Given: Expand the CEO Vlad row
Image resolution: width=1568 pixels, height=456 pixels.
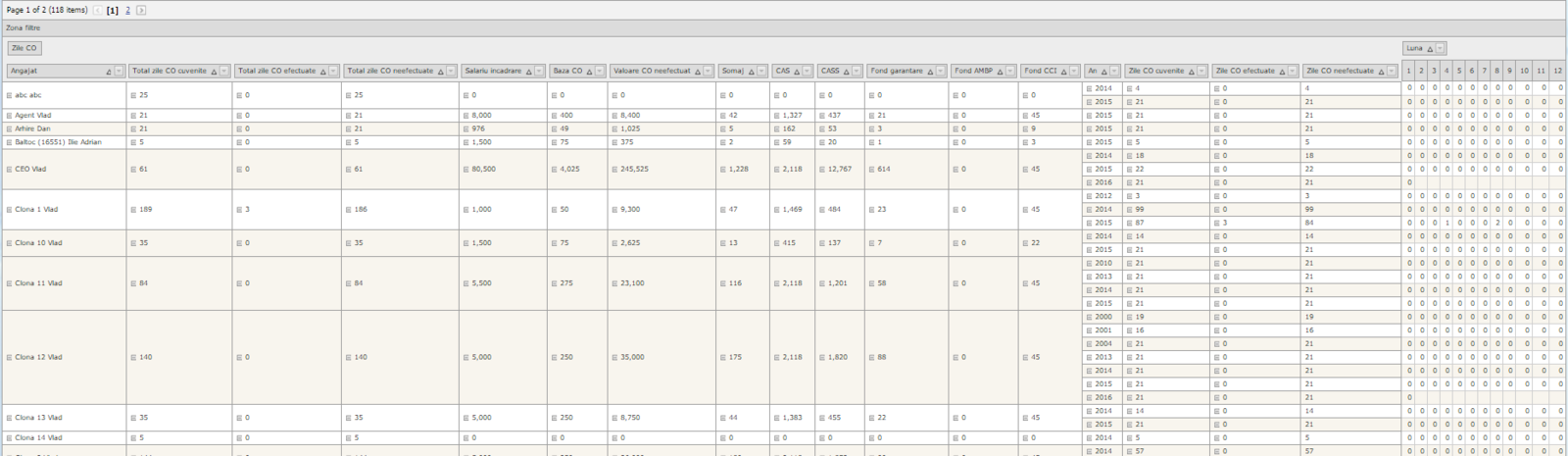Looking at the screenshot, I should (x=9, y=170).
